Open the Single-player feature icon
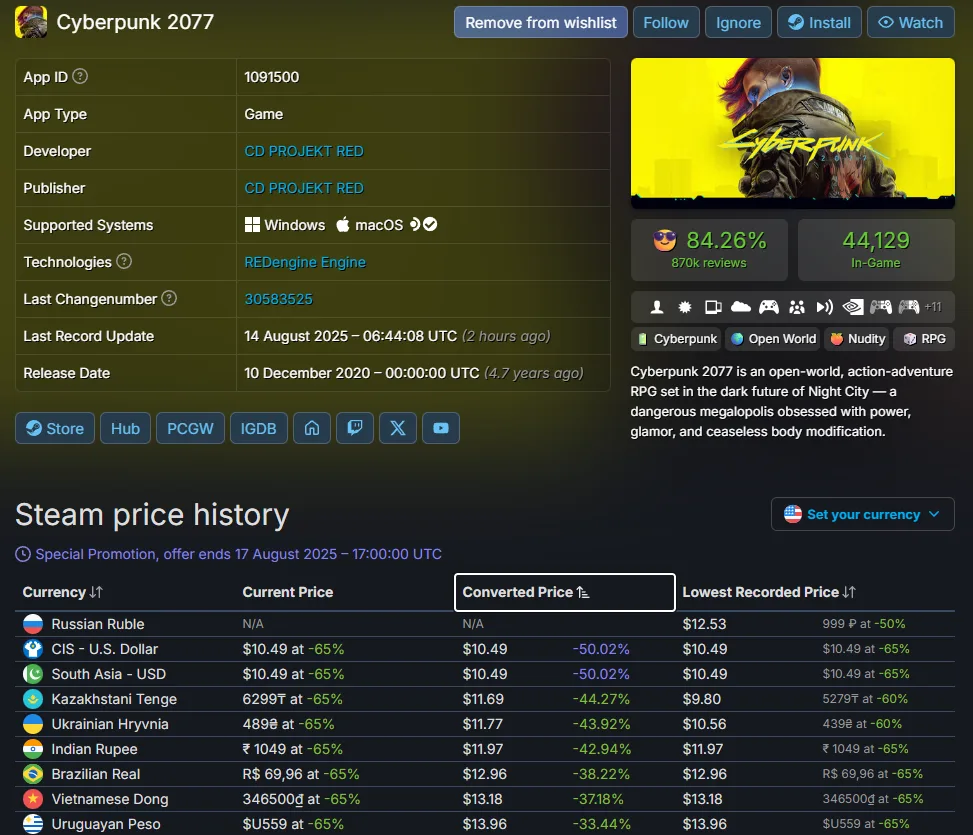The width and height of the screenshot is (973, 835). [x=657, y=306]
